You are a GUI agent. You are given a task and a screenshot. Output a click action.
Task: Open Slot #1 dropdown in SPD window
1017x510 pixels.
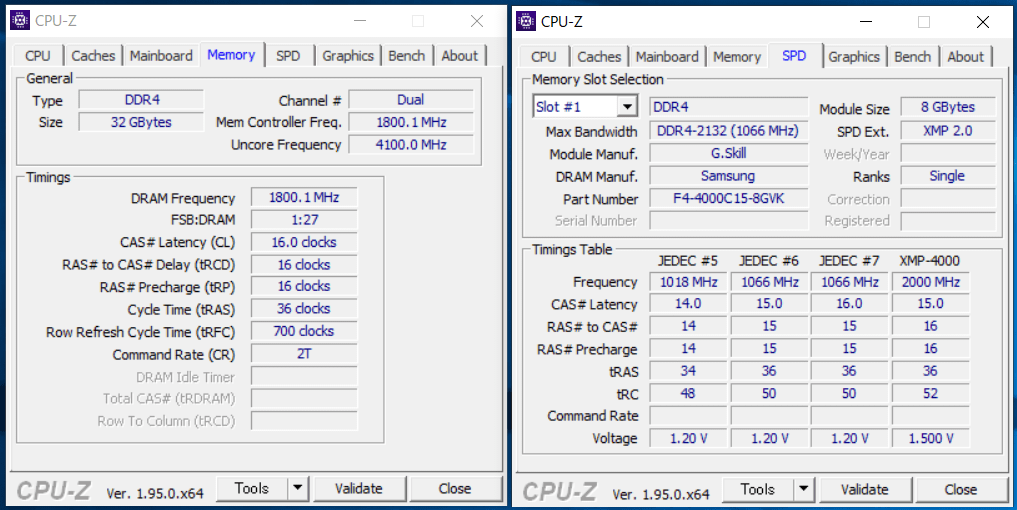coord(627,107)
